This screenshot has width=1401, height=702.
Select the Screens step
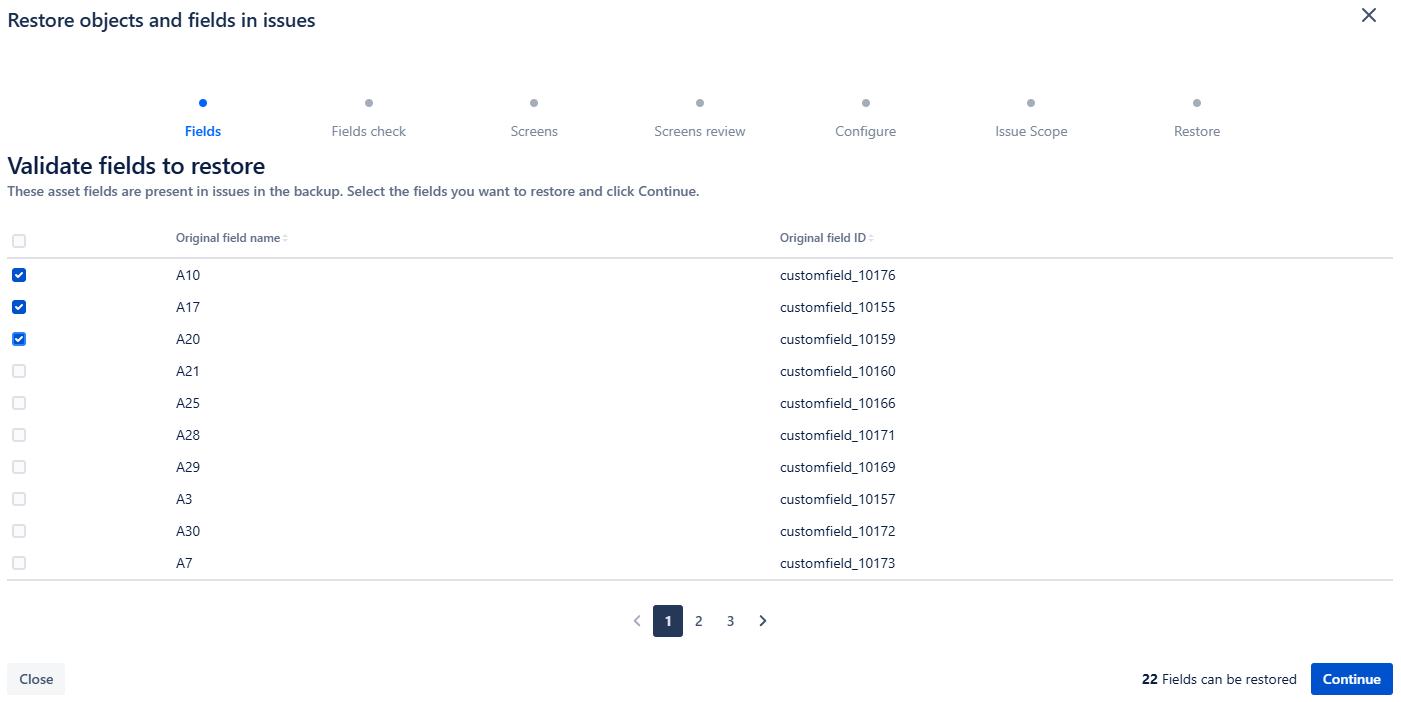coord(534,131)
